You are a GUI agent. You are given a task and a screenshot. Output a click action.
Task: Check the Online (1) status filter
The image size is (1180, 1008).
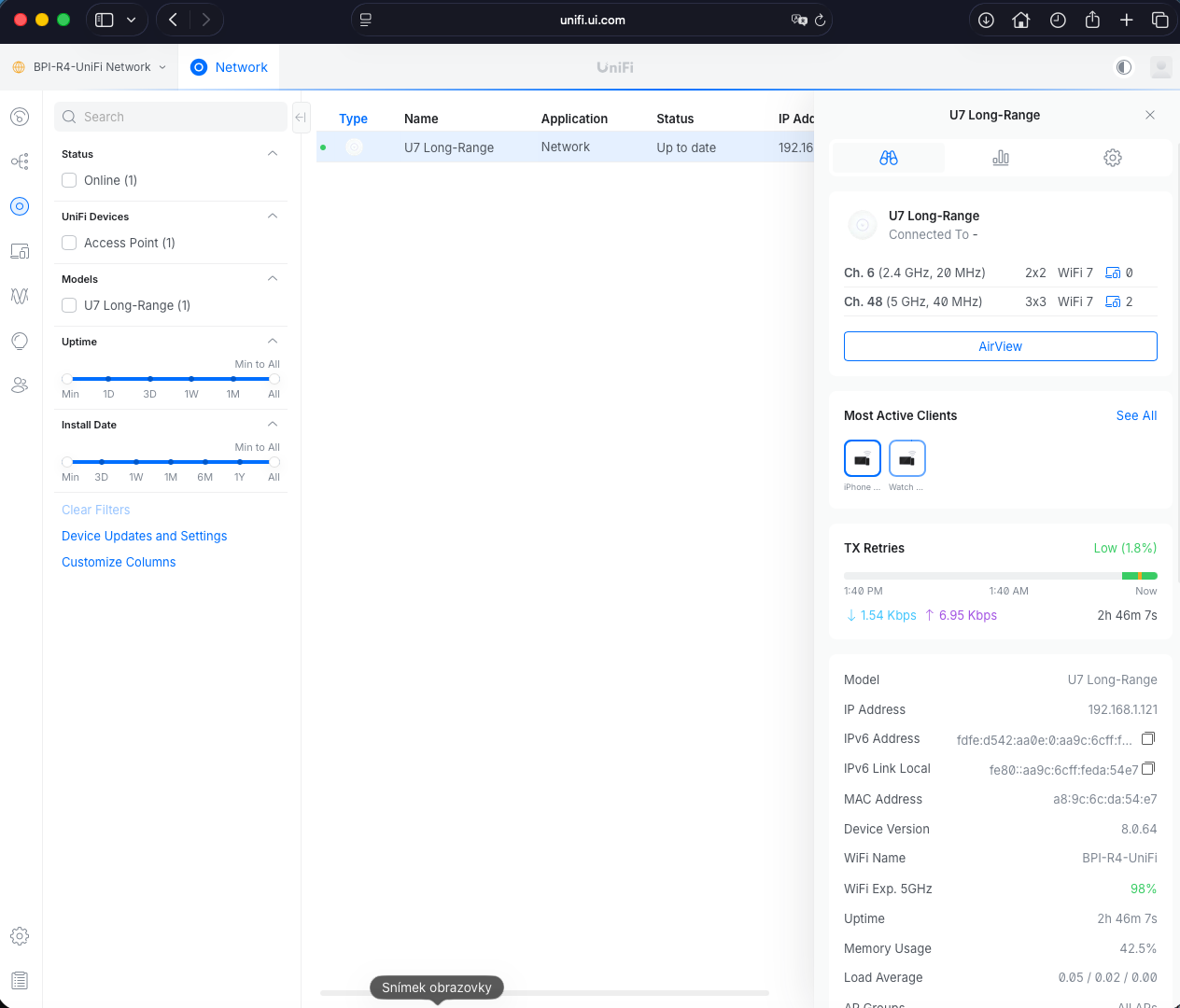(x=69, y=180)
